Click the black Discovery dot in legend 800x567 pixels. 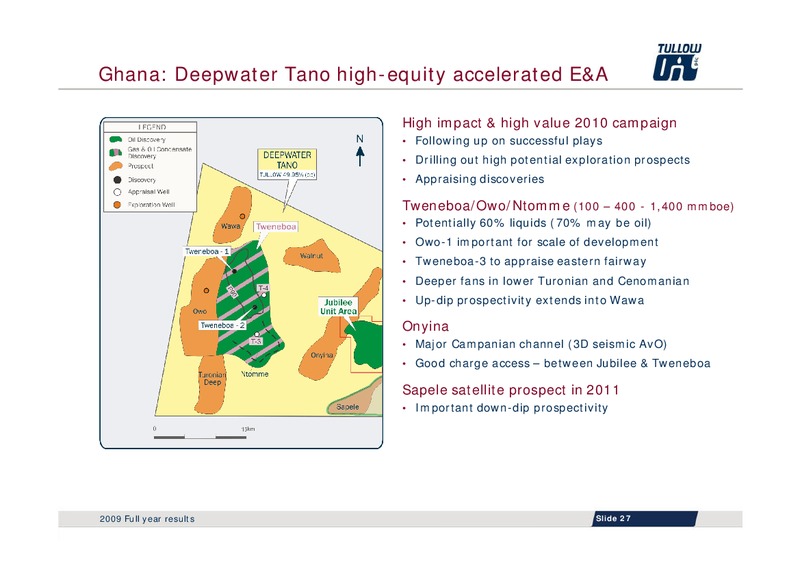click(117, 180)
